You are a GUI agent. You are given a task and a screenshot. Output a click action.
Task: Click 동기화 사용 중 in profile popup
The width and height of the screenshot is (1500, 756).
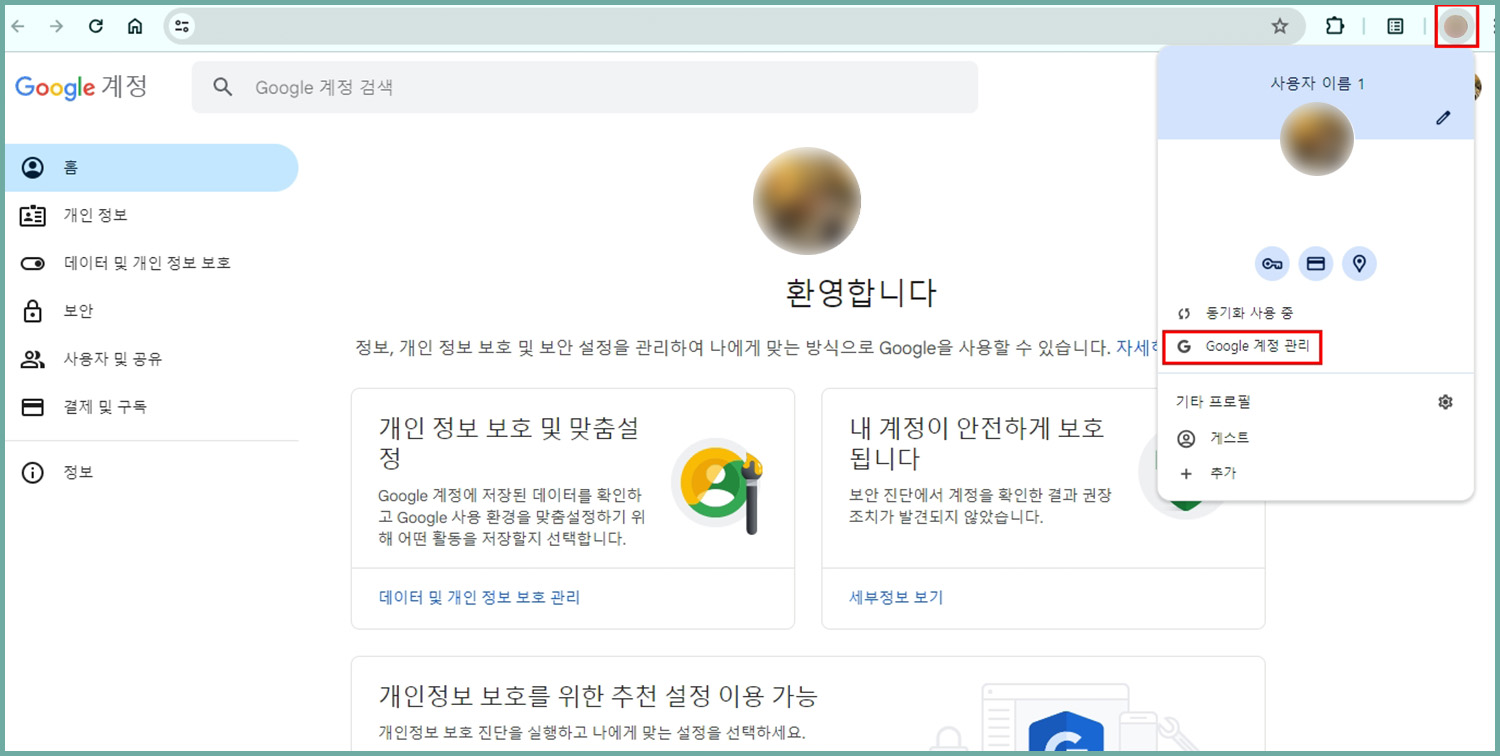1315,313
